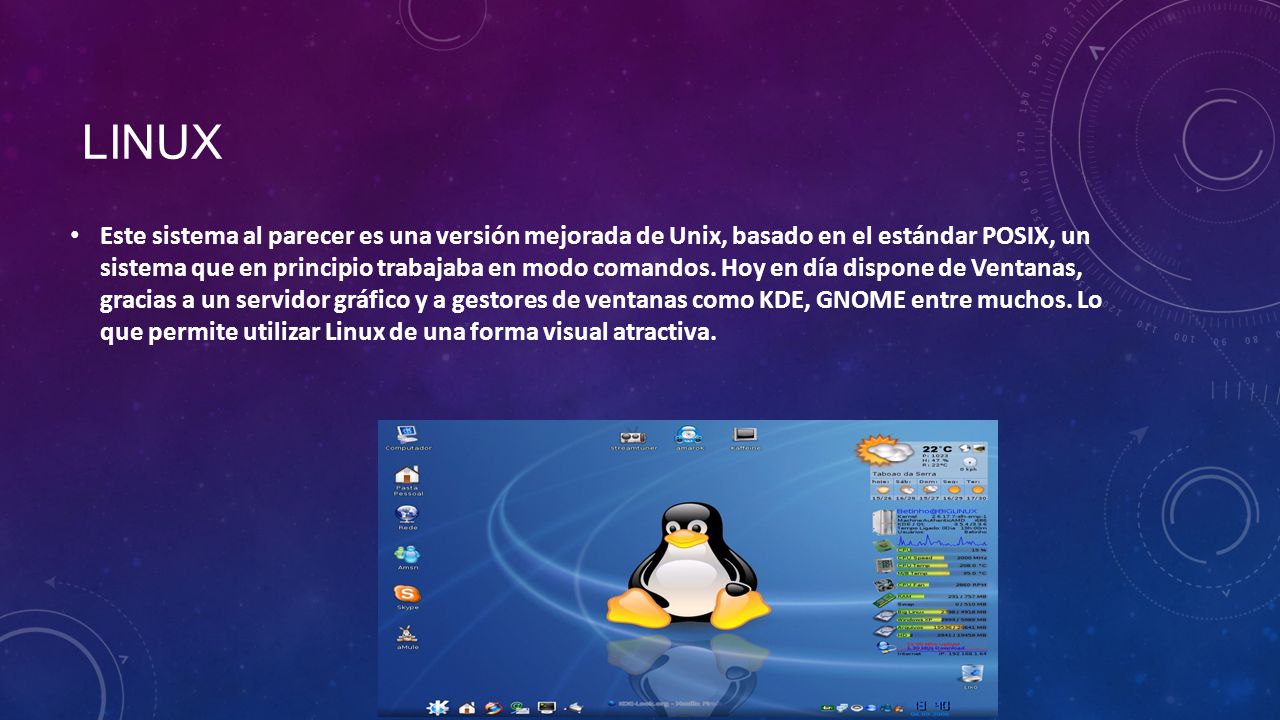Open the kaffeine media player icon
The width and height of the screenshot is (1280, 720).
745,438
